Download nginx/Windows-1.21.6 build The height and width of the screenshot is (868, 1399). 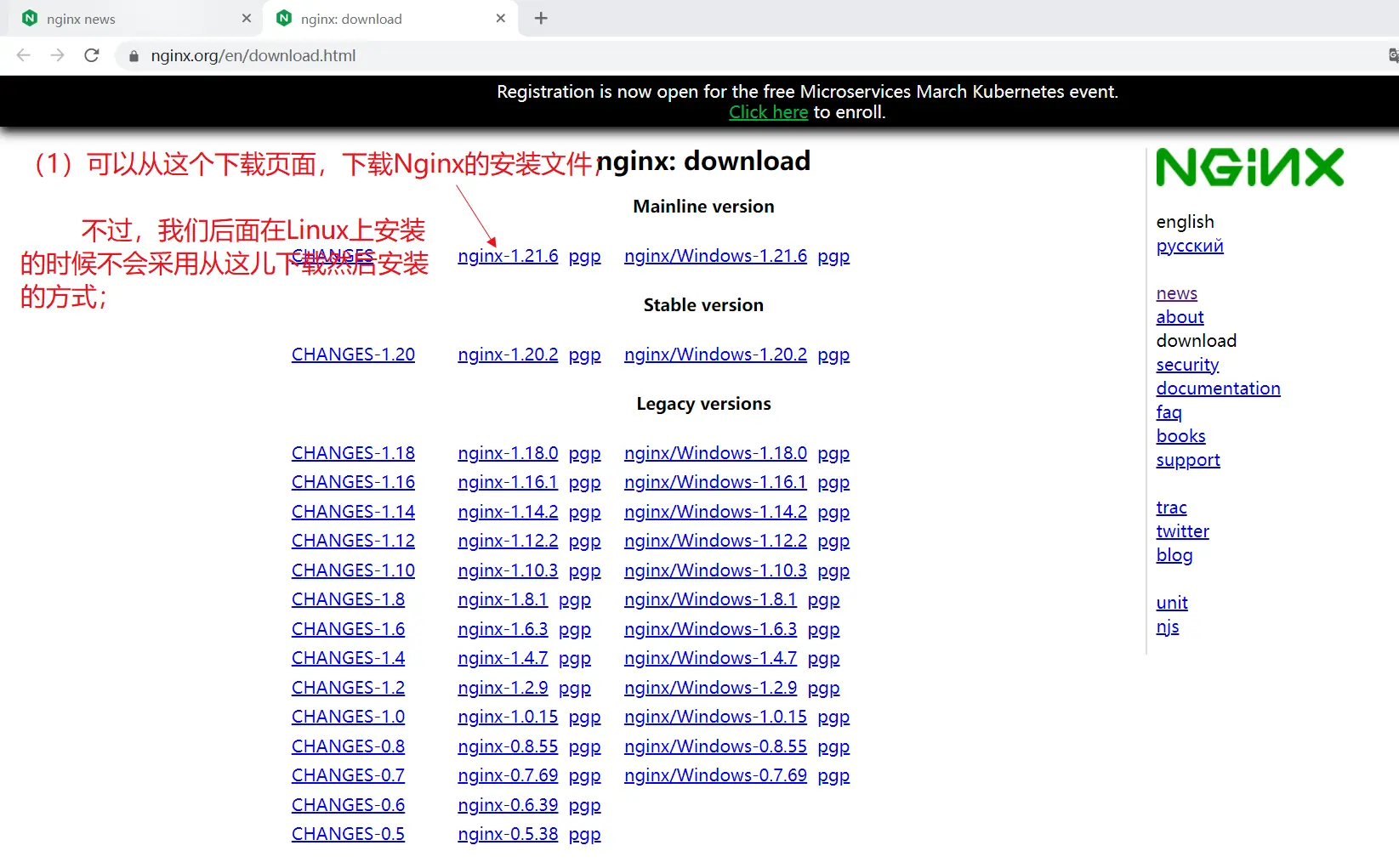tap(715, 256)
